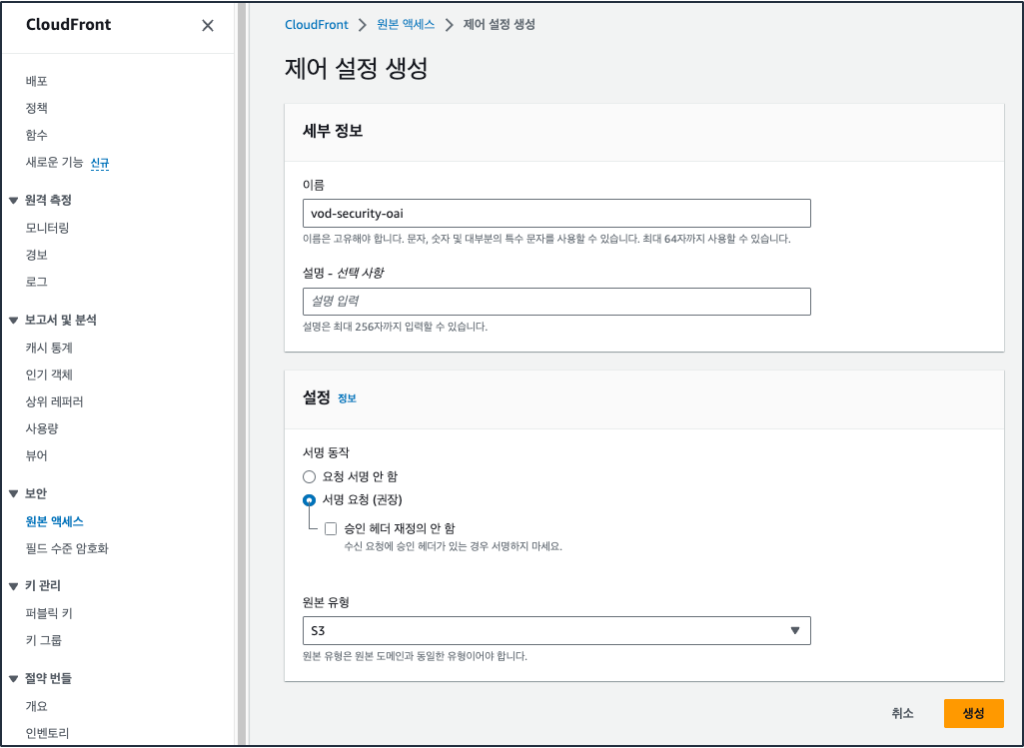Viewport: 1024px width, 748px height.
Task: Click the 세부 정보 section heading
Action: [332, 131]
